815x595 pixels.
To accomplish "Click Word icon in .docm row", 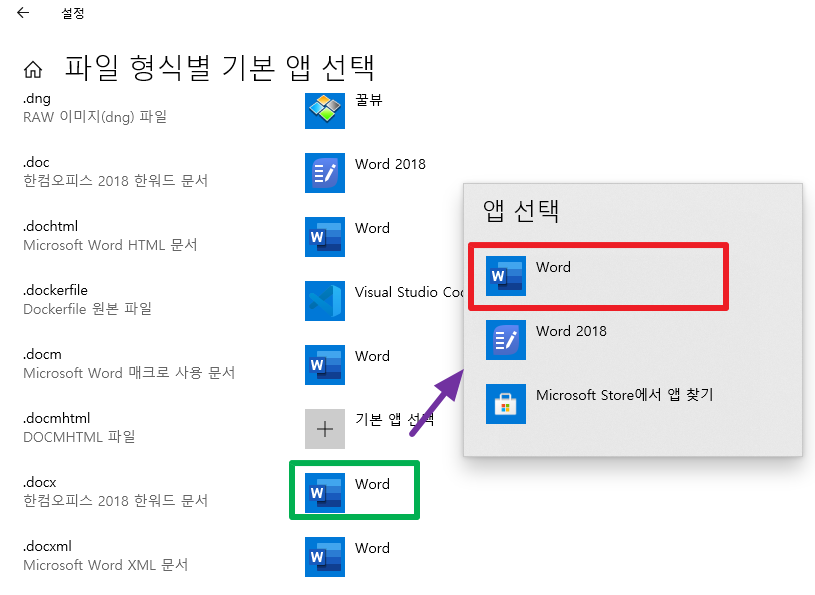I will 325,365.
